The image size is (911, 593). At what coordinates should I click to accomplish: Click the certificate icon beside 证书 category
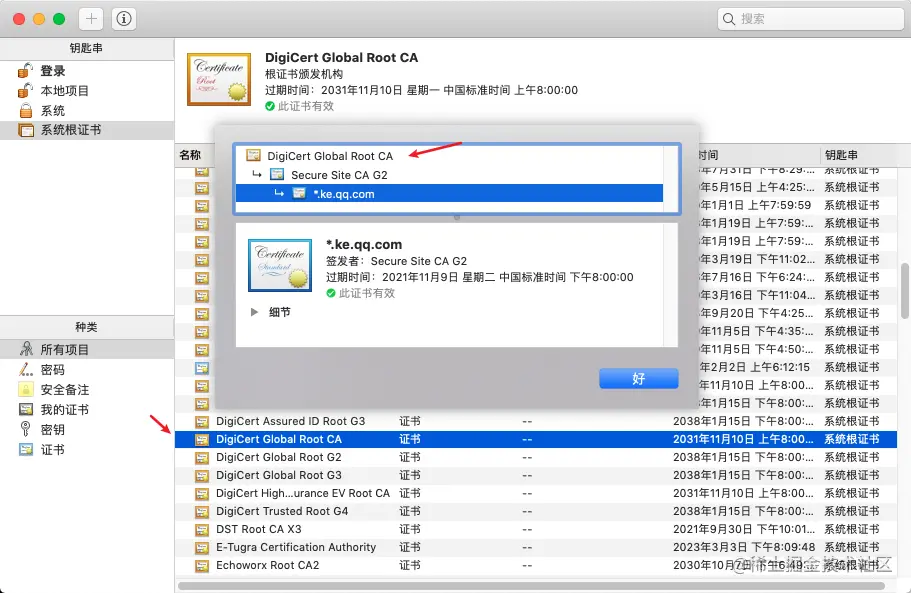[26, 450]
